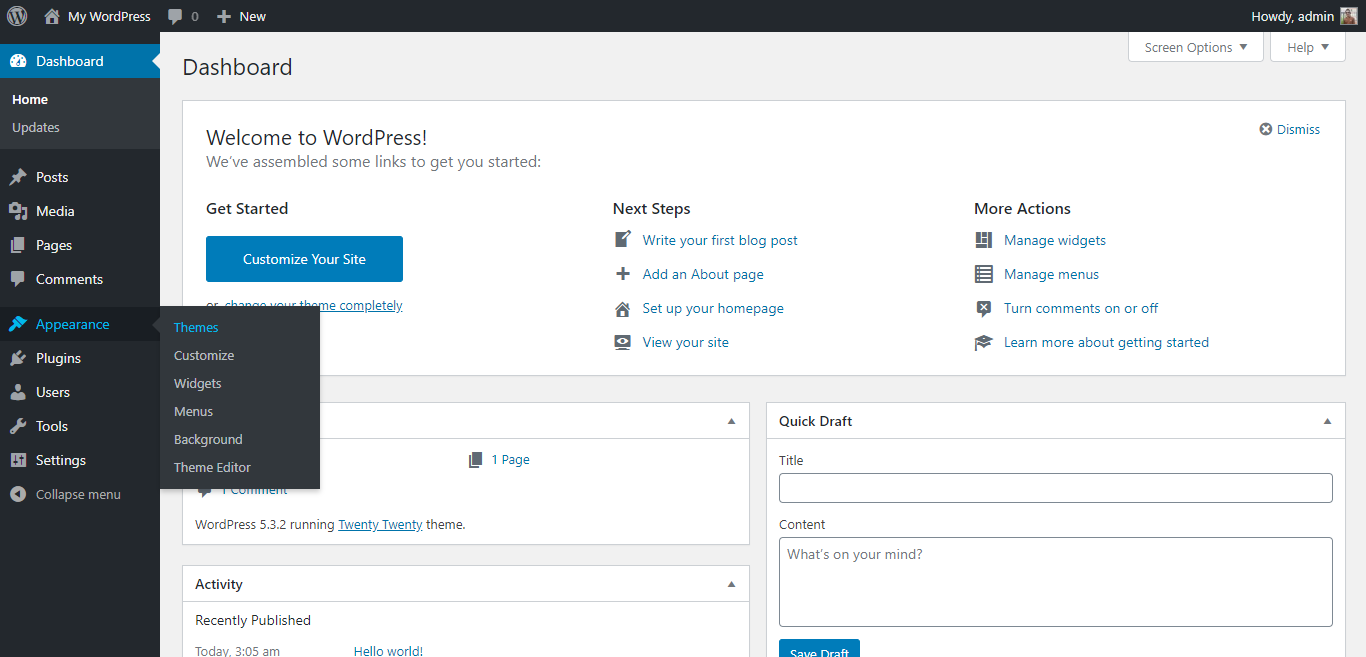
Task: Click the comment-x icon beside Turn comments on or off
Action: point(984,308)
